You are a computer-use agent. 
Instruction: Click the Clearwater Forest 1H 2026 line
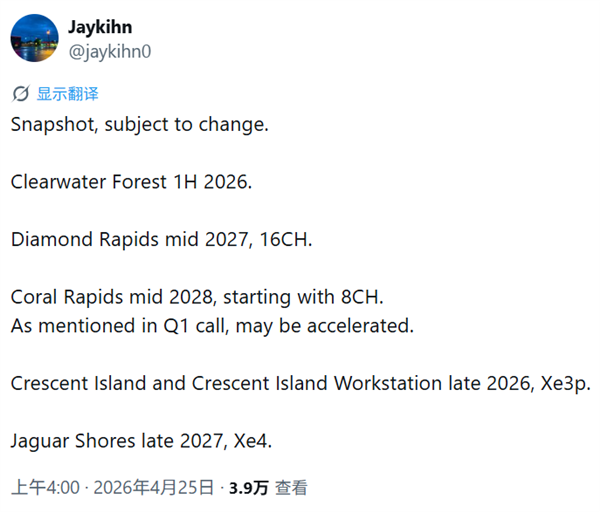pyautogui.click(x=134, y=183)
